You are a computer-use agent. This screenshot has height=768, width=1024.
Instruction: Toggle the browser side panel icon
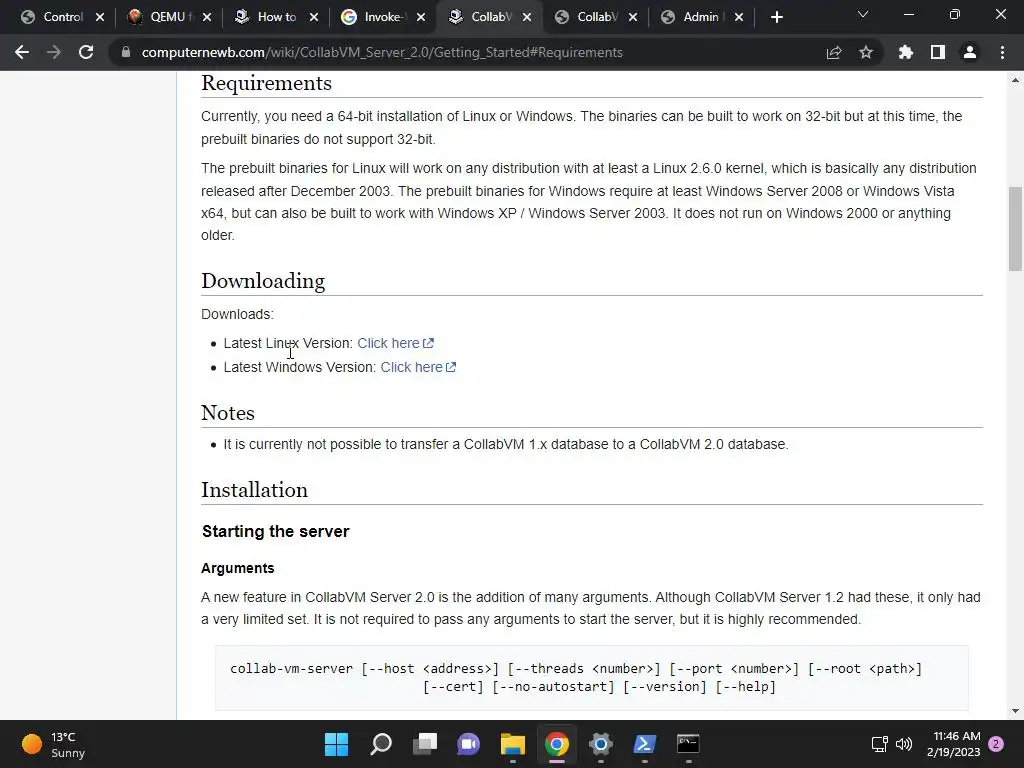coord(938,52)
